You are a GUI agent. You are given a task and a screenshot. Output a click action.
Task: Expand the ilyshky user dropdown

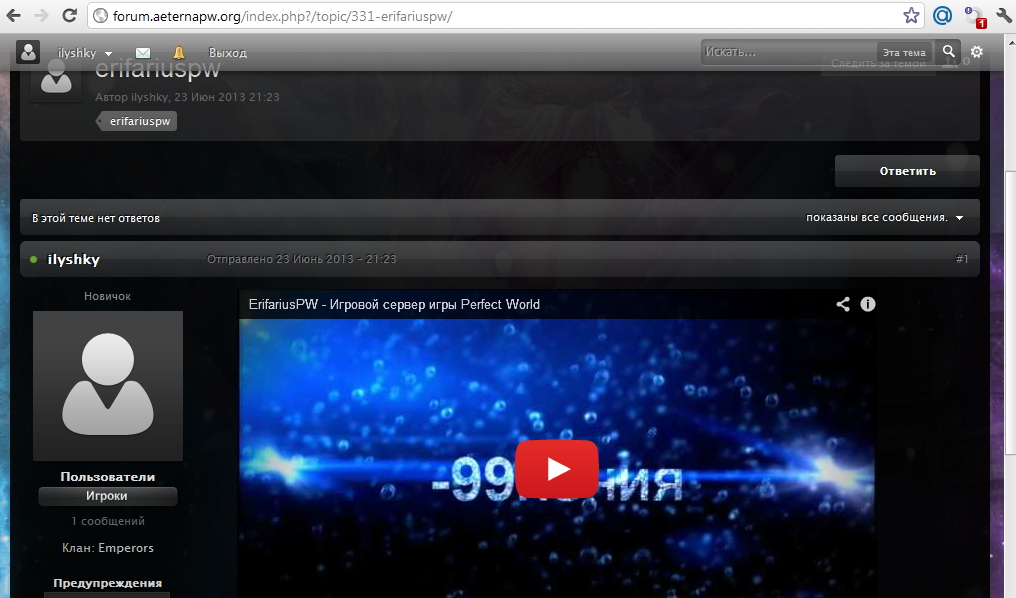[x=84, y=53]
